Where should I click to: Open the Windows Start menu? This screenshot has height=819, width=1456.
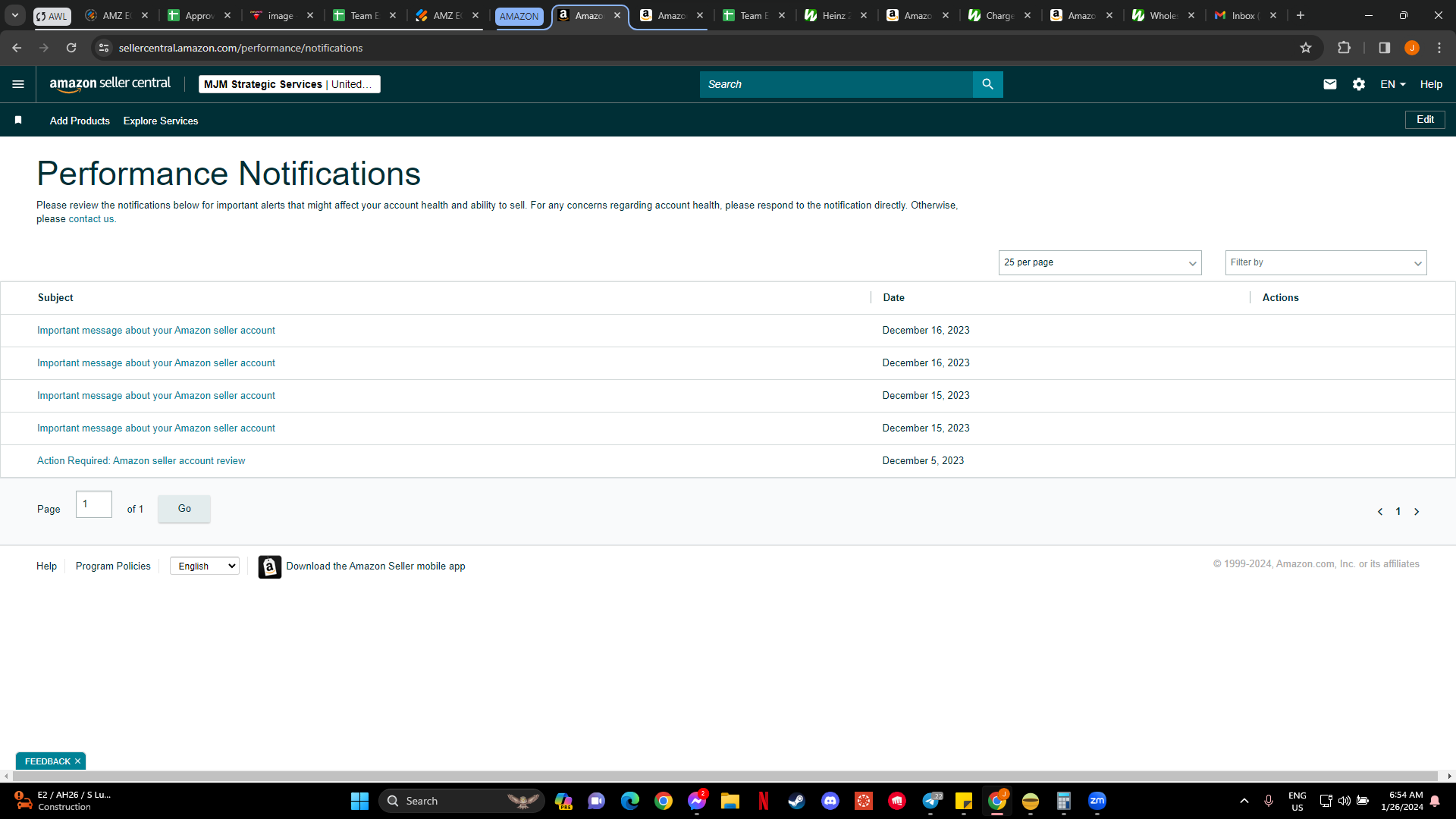pyautogui.click(x=359, y=801)
